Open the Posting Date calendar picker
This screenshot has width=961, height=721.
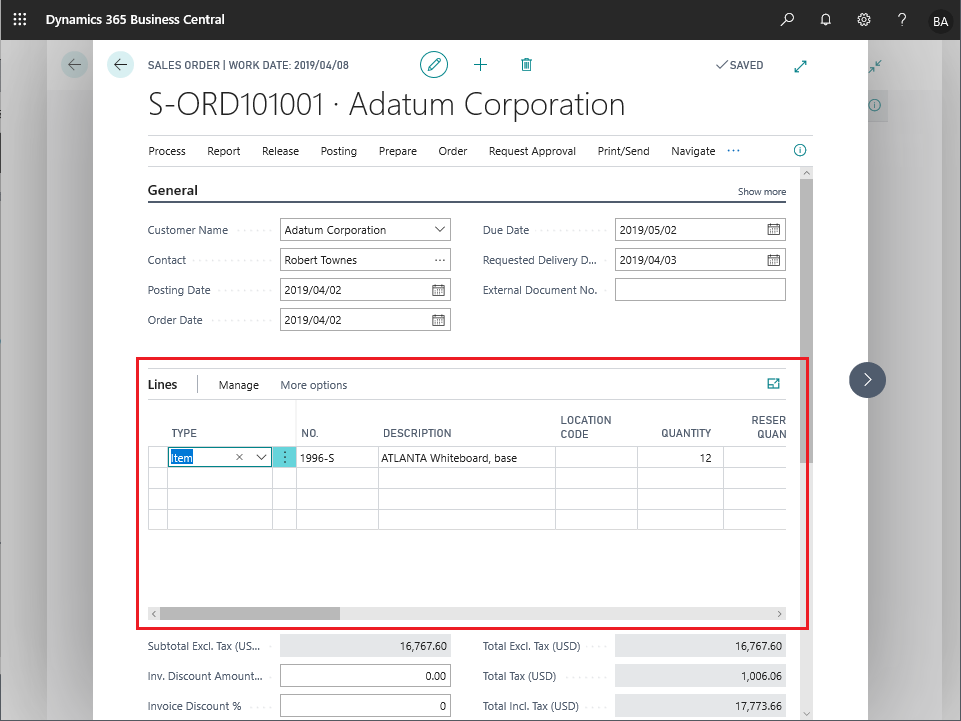[438, 290]
